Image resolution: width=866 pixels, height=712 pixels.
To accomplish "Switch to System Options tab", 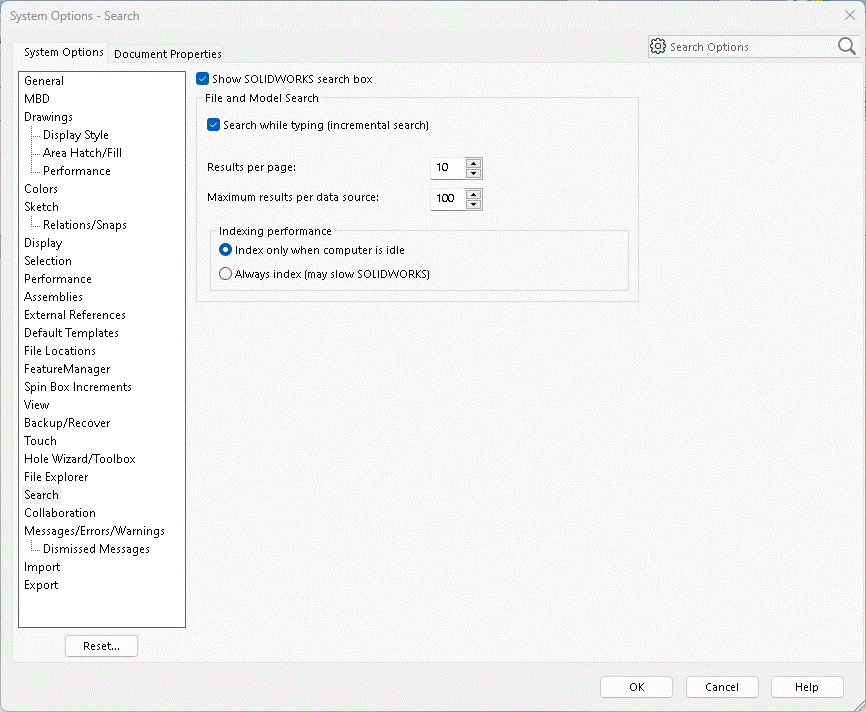I will coord(64,52).
